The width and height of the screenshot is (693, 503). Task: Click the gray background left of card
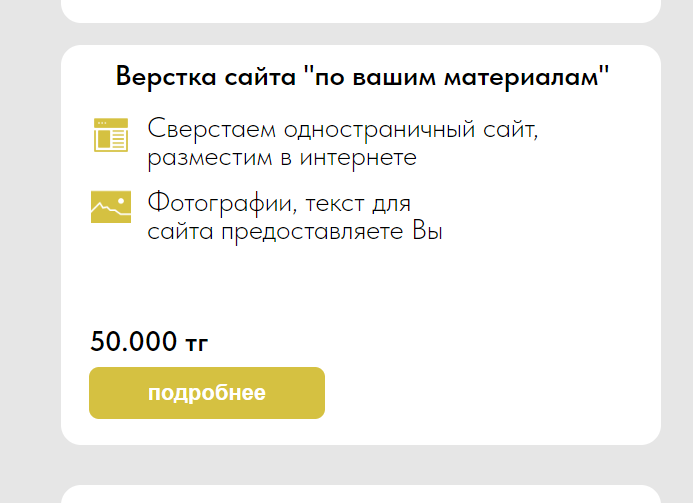30,245
